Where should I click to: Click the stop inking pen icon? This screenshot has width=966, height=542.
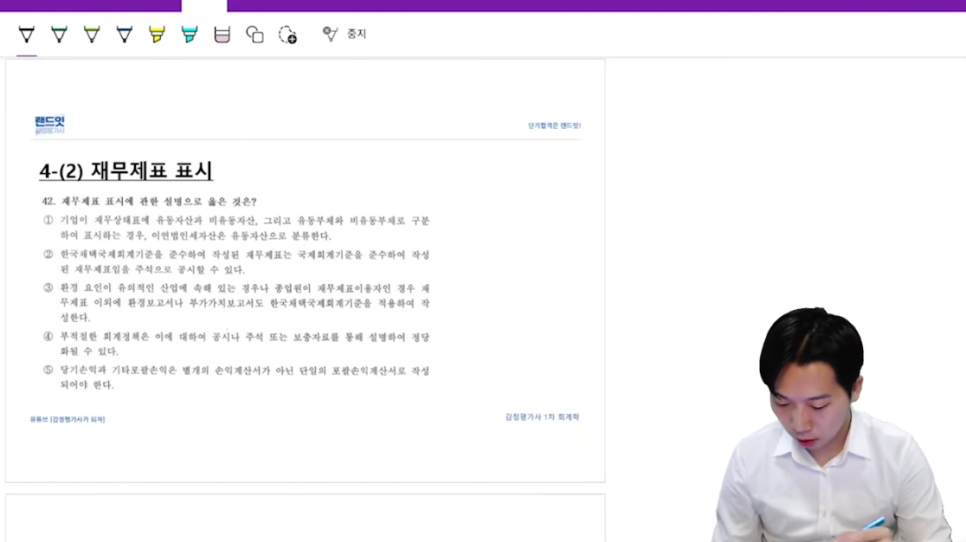coord(330,34)
